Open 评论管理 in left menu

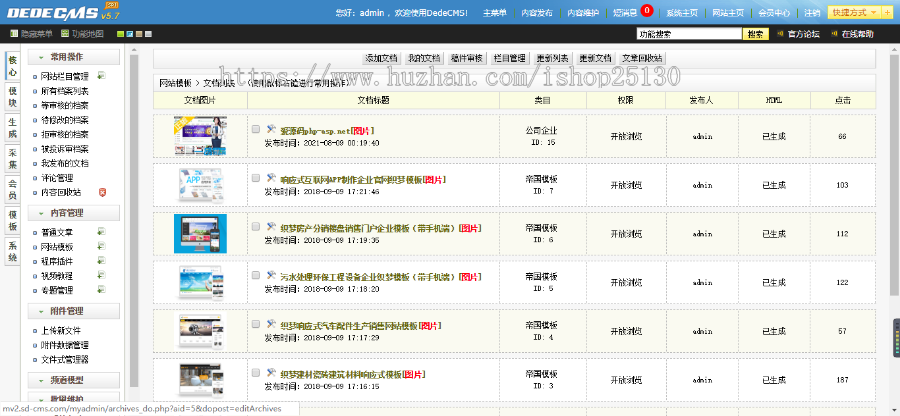(x=57, y=178)
